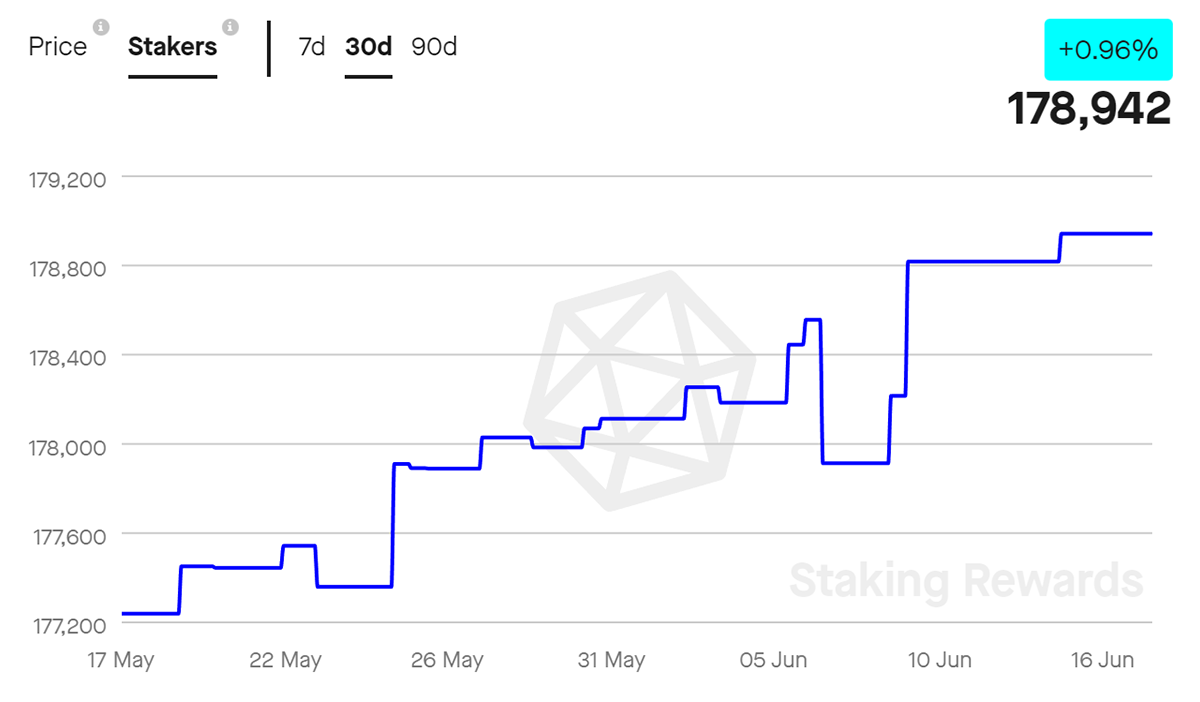
Task: Click the info icon next to Price
Action: pyautogui.click(x=100, y=26)
